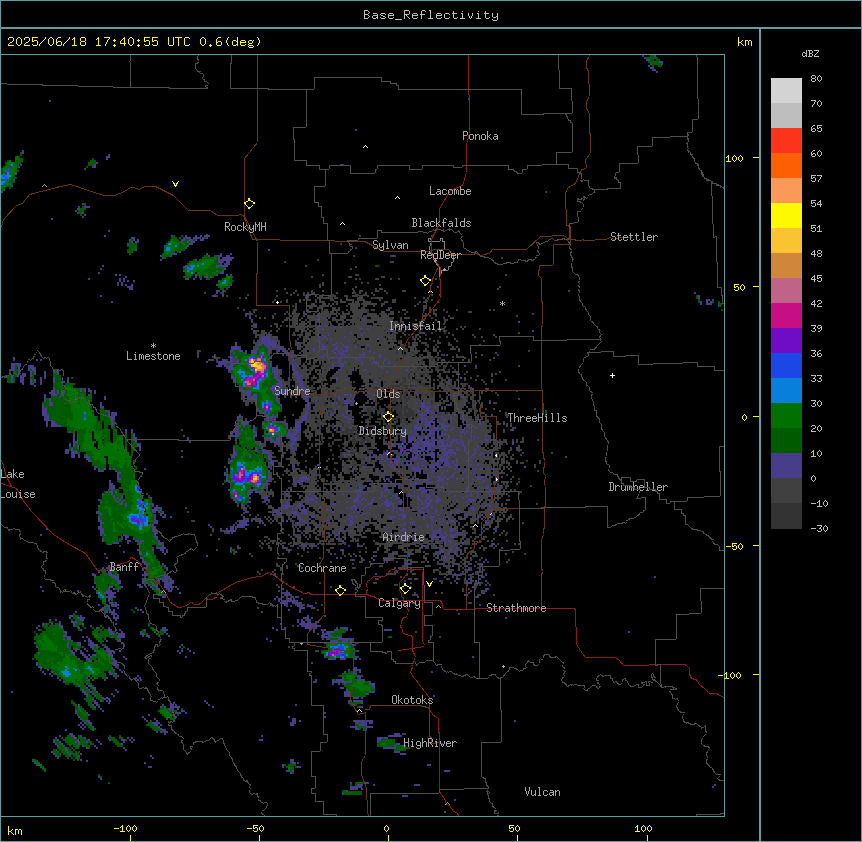Click the Blackfalds label
The height and width of the screenshot is (842, 862).
(x=441, y=223)
